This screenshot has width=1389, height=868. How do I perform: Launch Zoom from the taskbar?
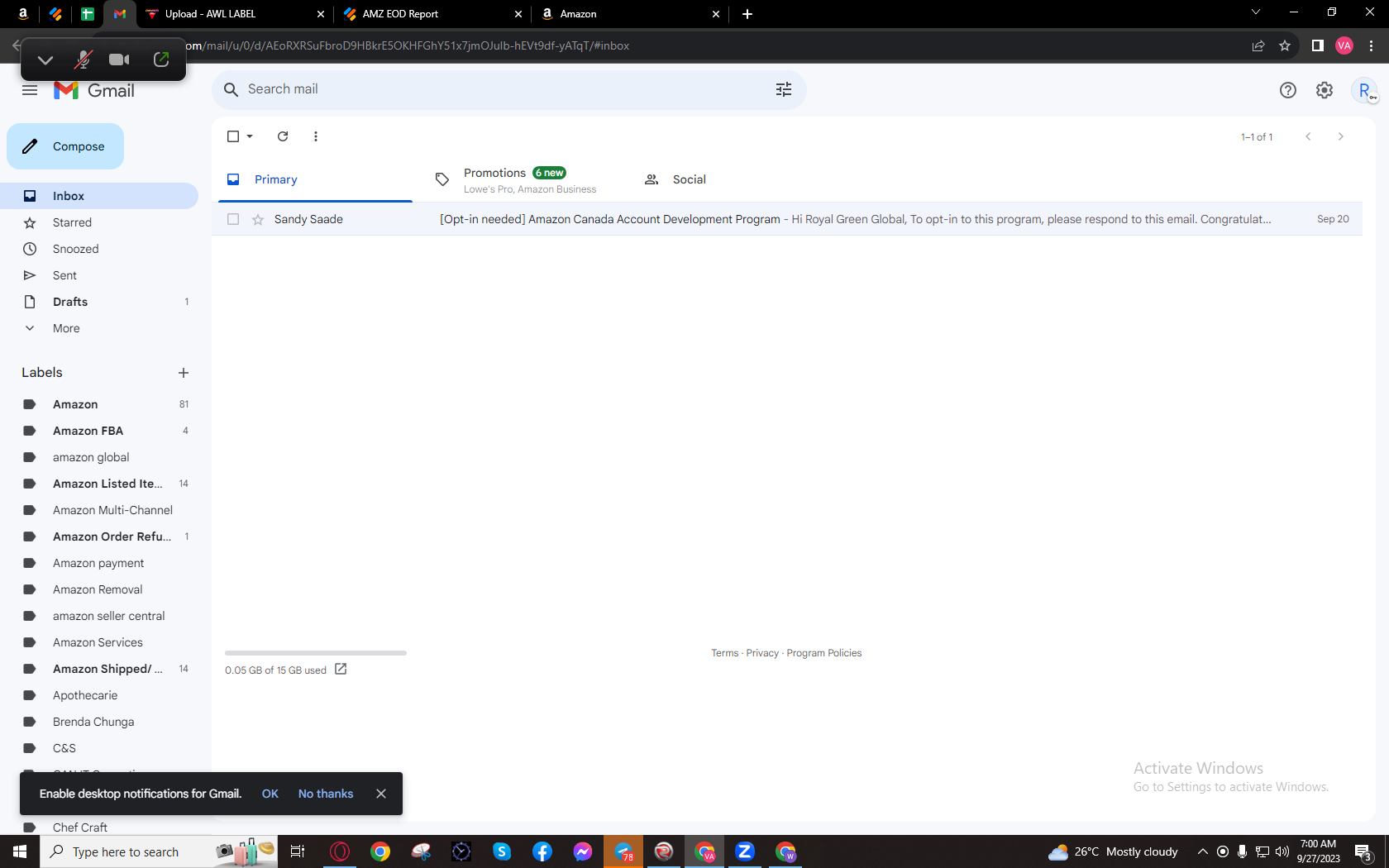pyautogui.click(x=745, y=851)
